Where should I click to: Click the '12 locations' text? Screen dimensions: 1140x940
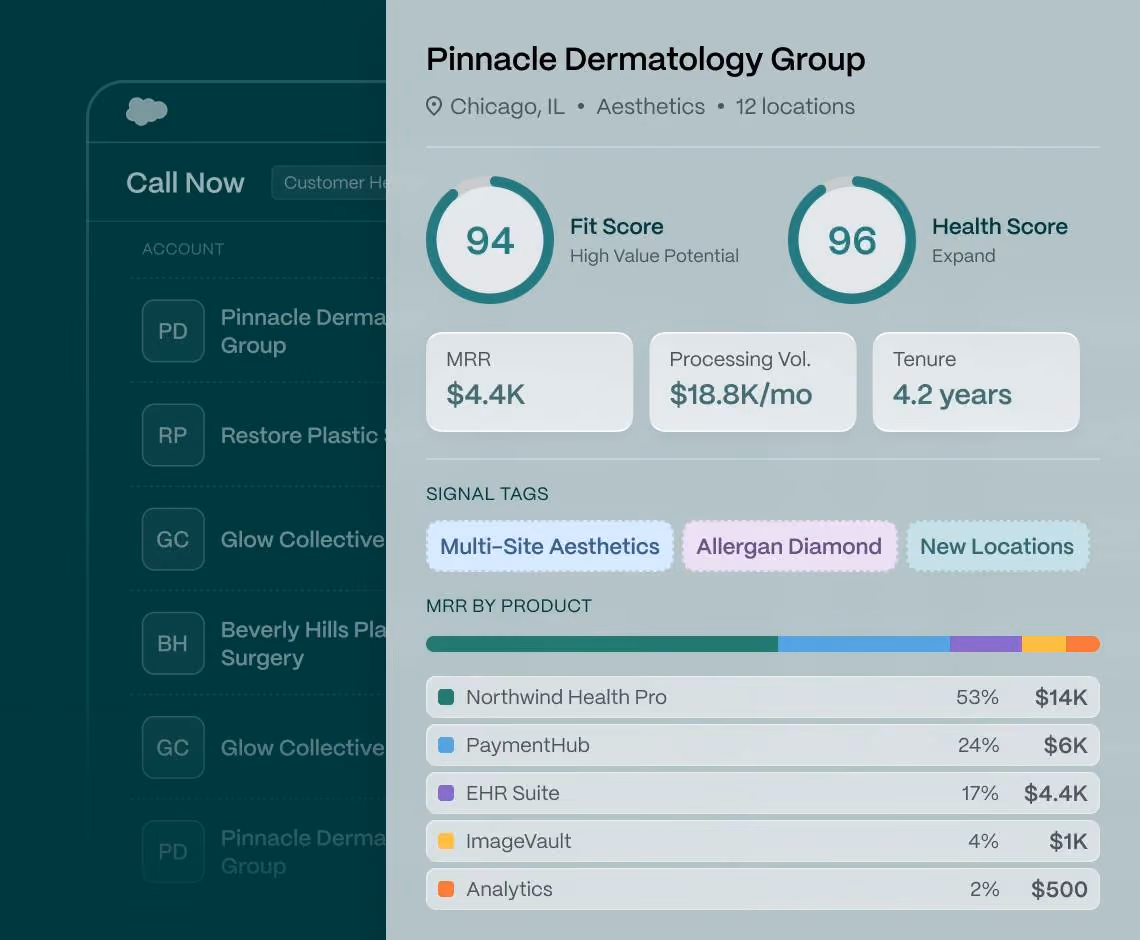coord(795,107)
